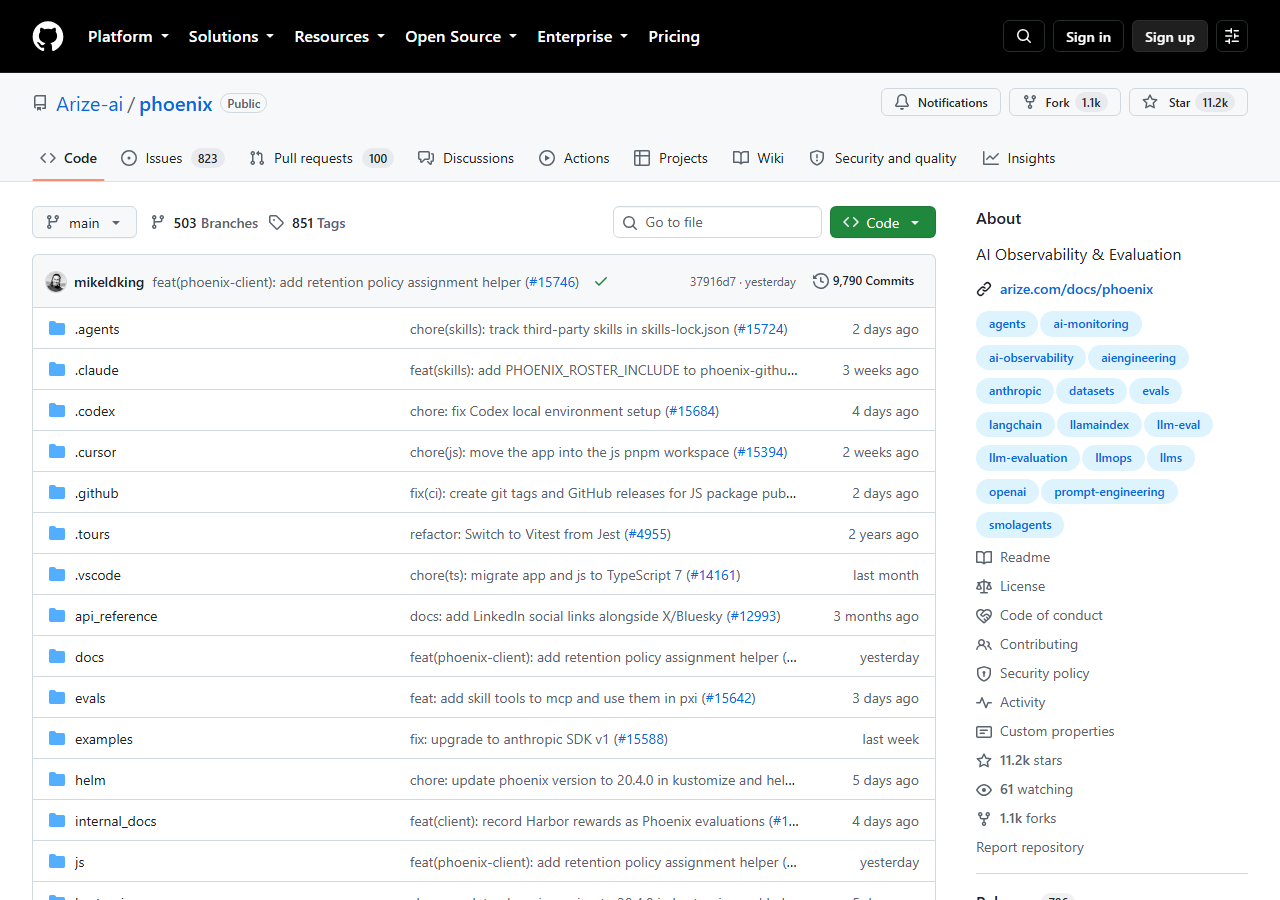
Task: Switch to the Pull requests tab
Action: pyautogui.click(x=321, y=158)
